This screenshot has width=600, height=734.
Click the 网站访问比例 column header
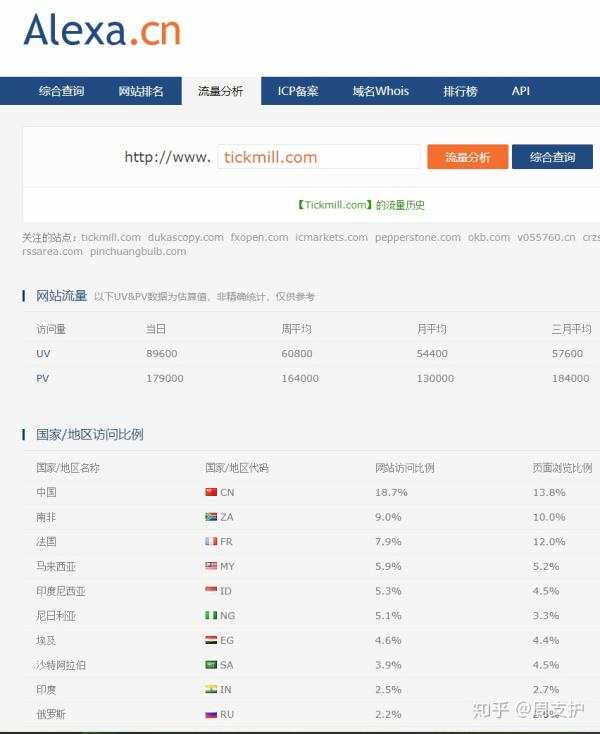point(405,468)
